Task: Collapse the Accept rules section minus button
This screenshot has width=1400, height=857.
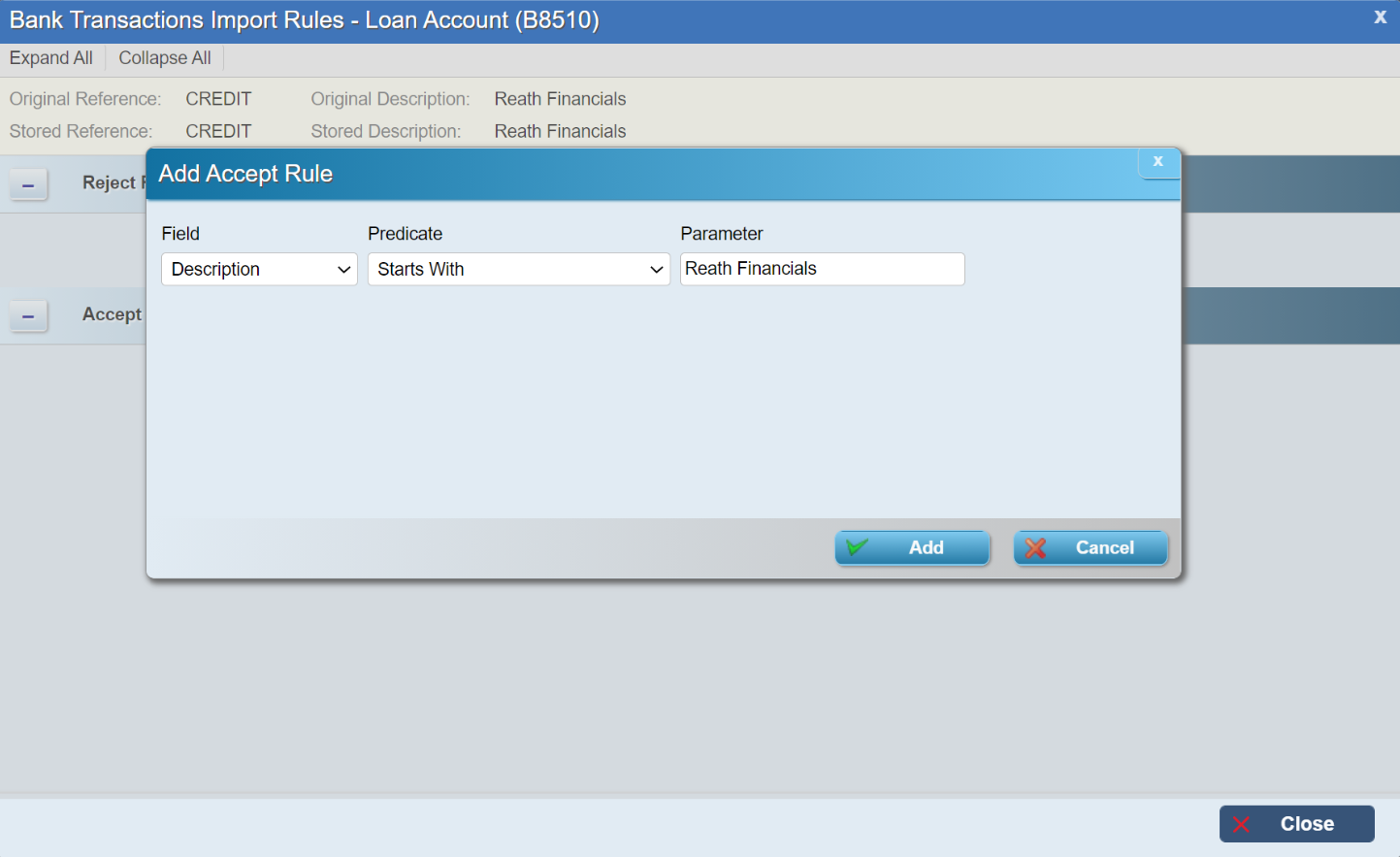Action: point(28,316)
